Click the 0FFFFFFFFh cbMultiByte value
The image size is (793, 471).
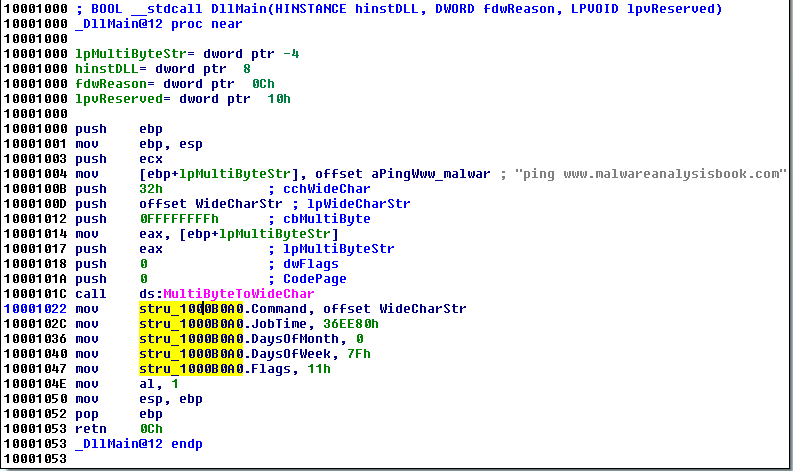point(179,219)
